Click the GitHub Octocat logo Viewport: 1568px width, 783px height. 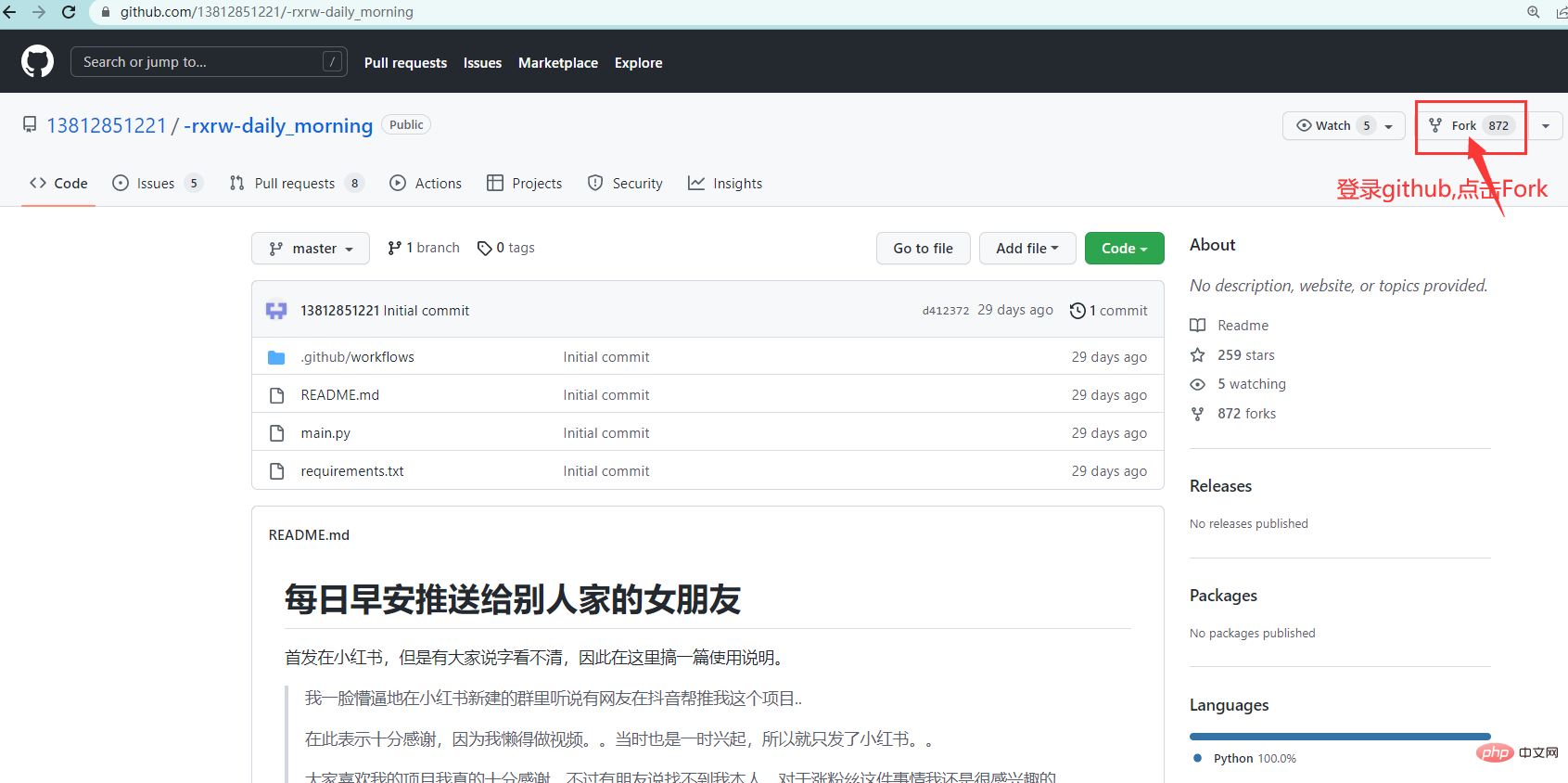(x=37, y=62)
